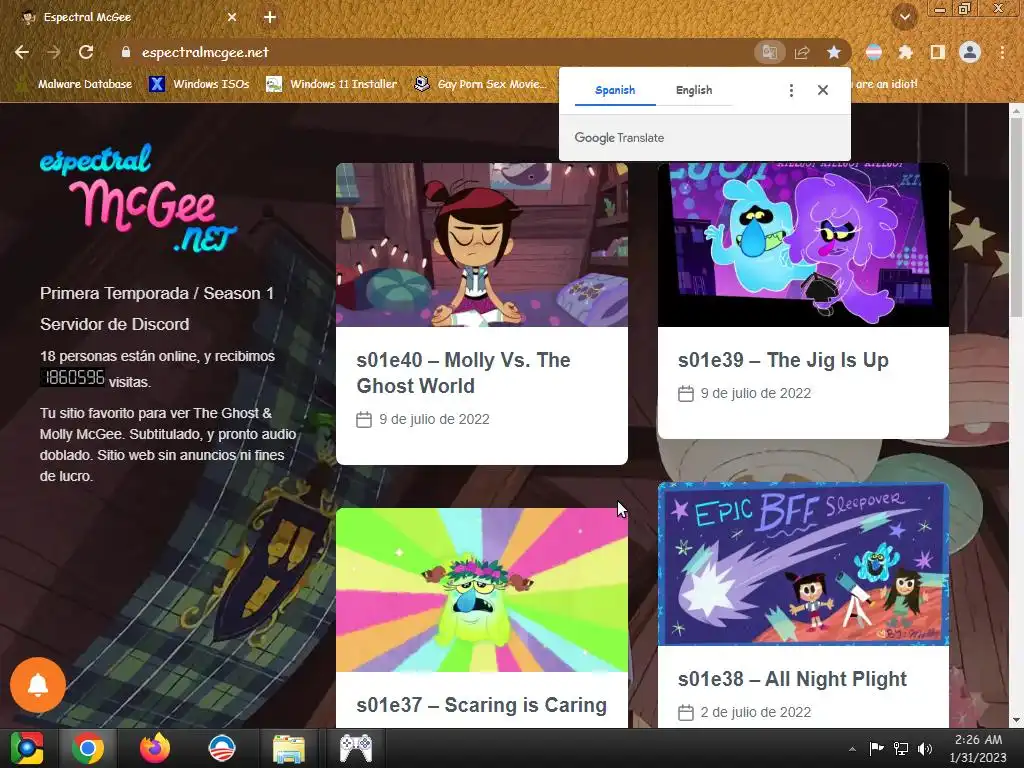Click the page vertical scrollbar track

[1016, 415]
